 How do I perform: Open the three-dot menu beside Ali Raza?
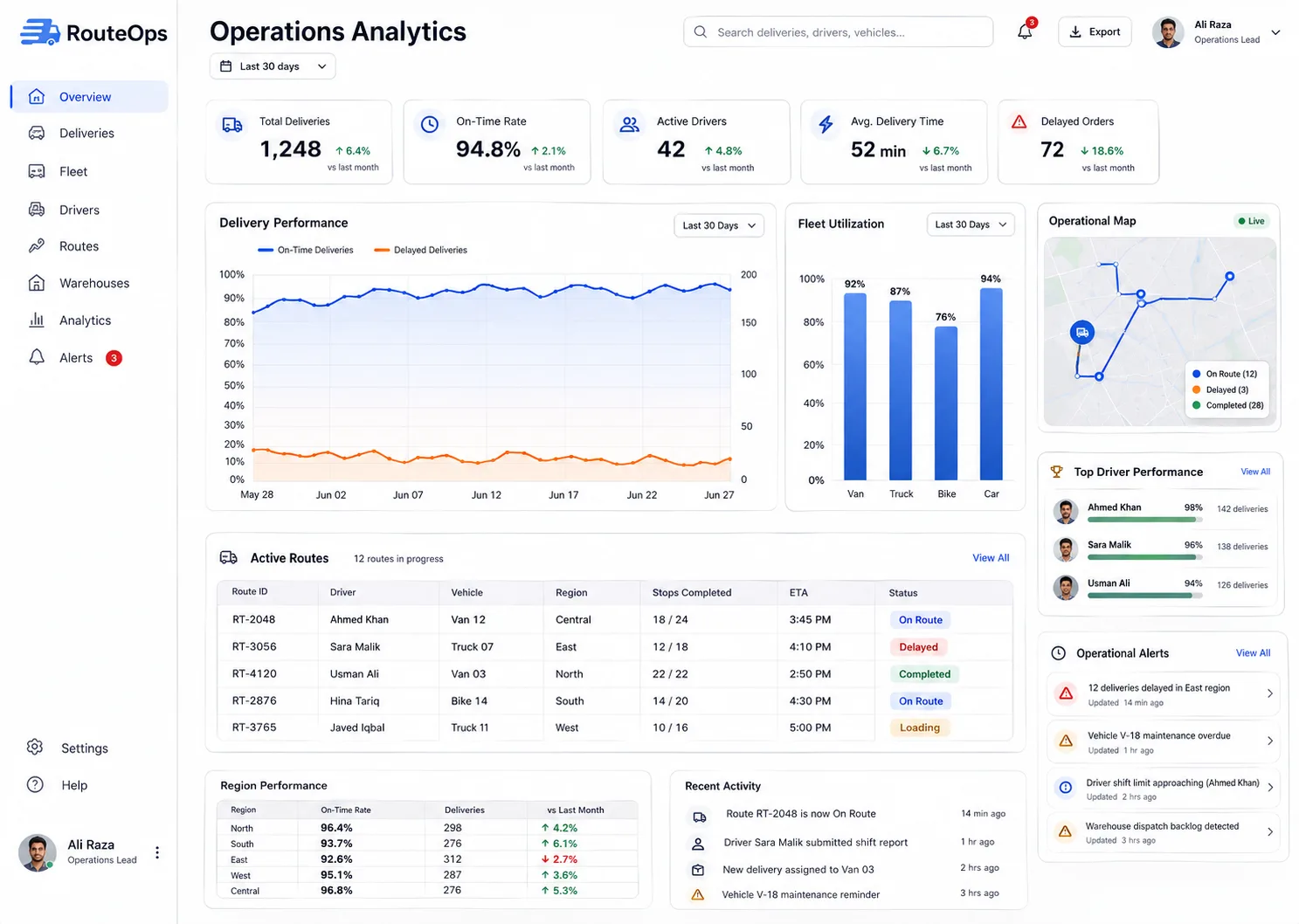pyautogui.click(x=157, y=853)
